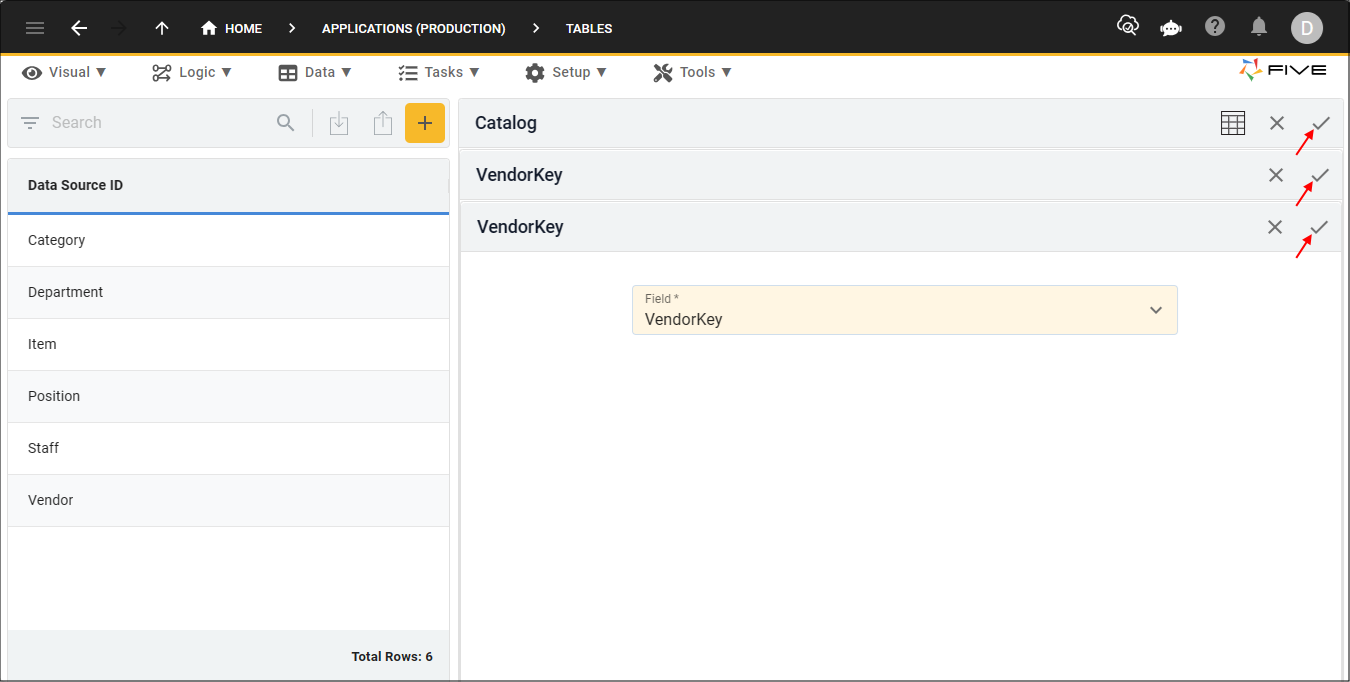Click the Five logo
The width and height of the screenshot is (1350, 682).
click(x=1283, y=70)
